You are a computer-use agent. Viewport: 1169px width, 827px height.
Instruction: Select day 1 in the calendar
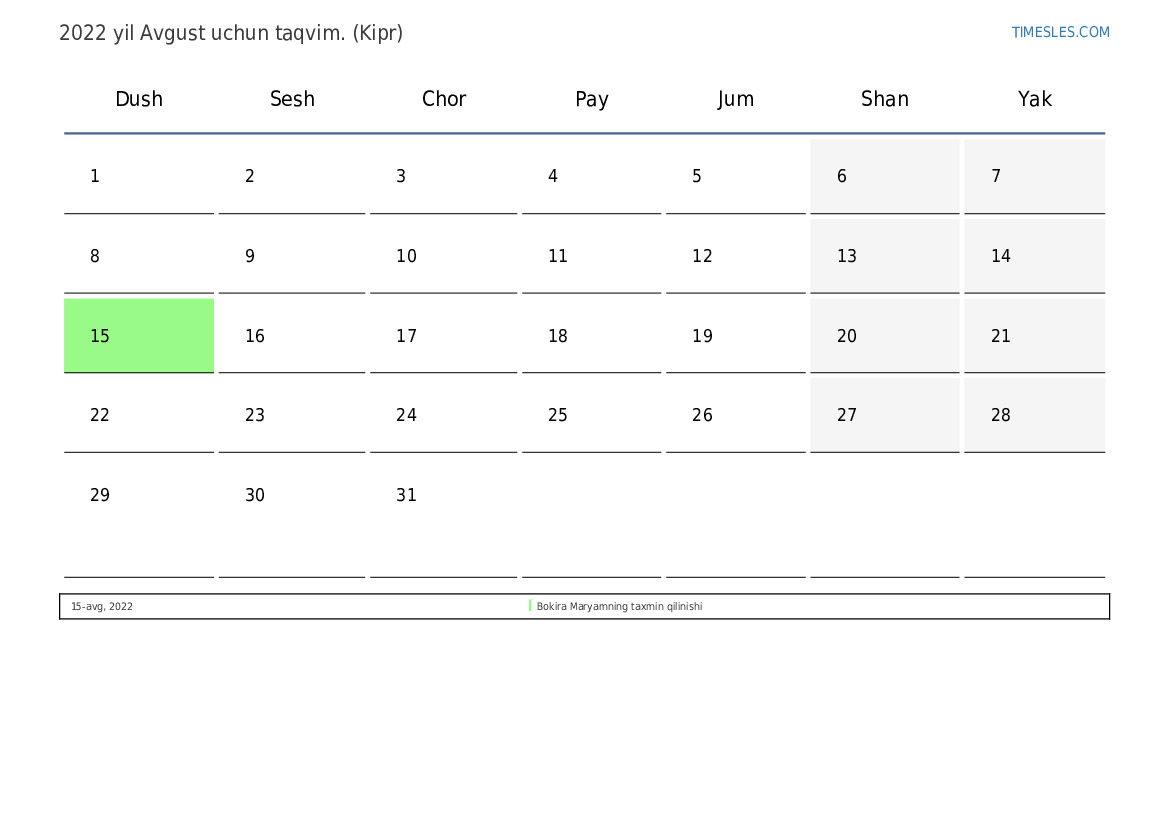[139, 177]
